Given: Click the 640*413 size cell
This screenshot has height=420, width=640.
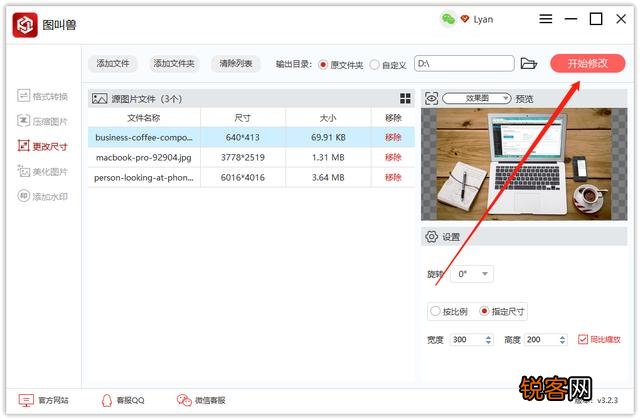Looking at the screenshot, I should [x=242, y=138].
